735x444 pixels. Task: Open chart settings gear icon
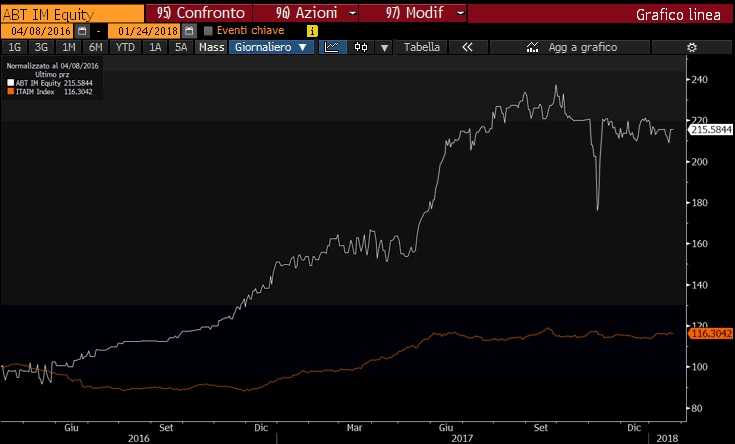point(691,47)
